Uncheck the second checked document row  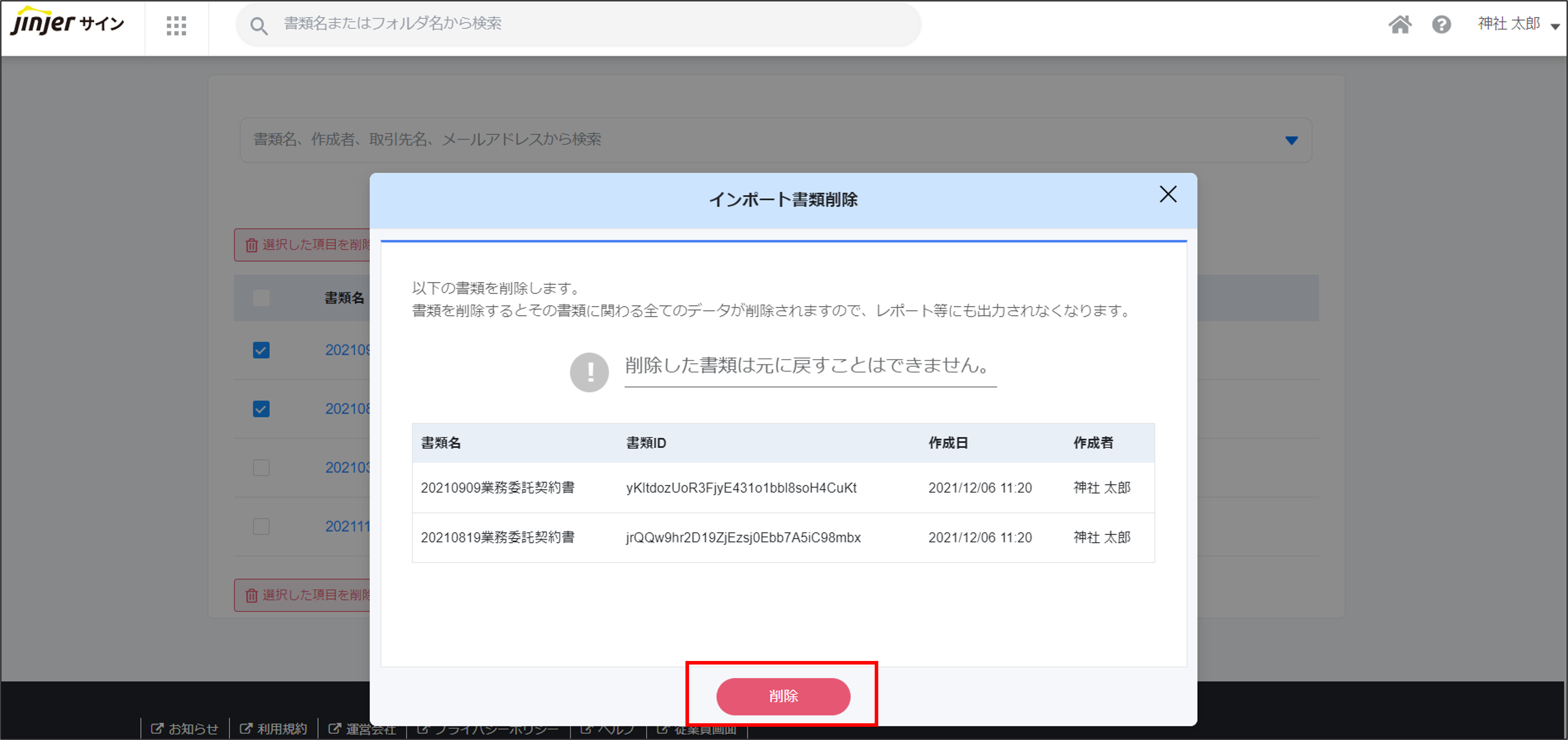point(261,409)
